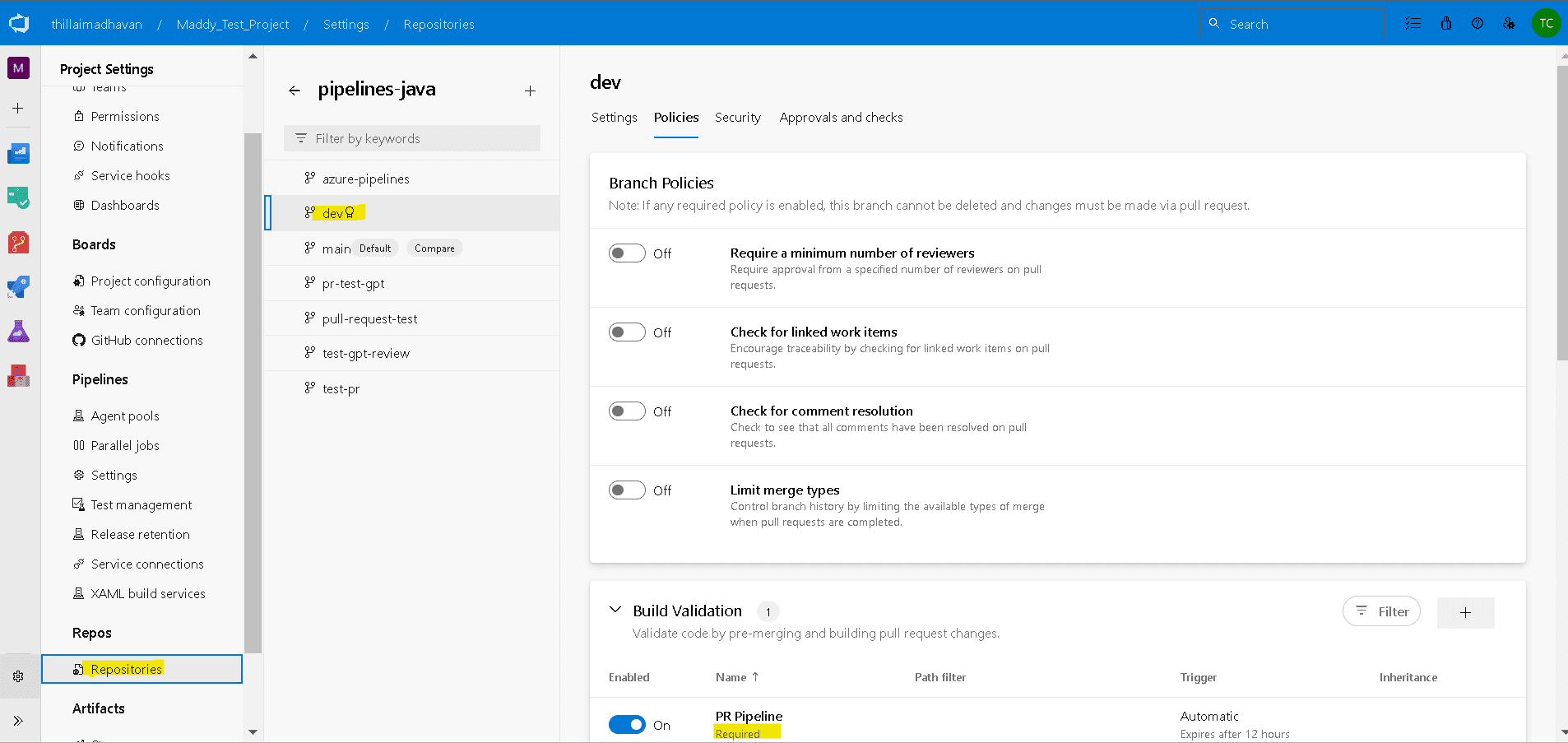Click the Maddy_Test_Project breadcrumb link
Screen dimensions: 1568x743
tap(233, 24)
